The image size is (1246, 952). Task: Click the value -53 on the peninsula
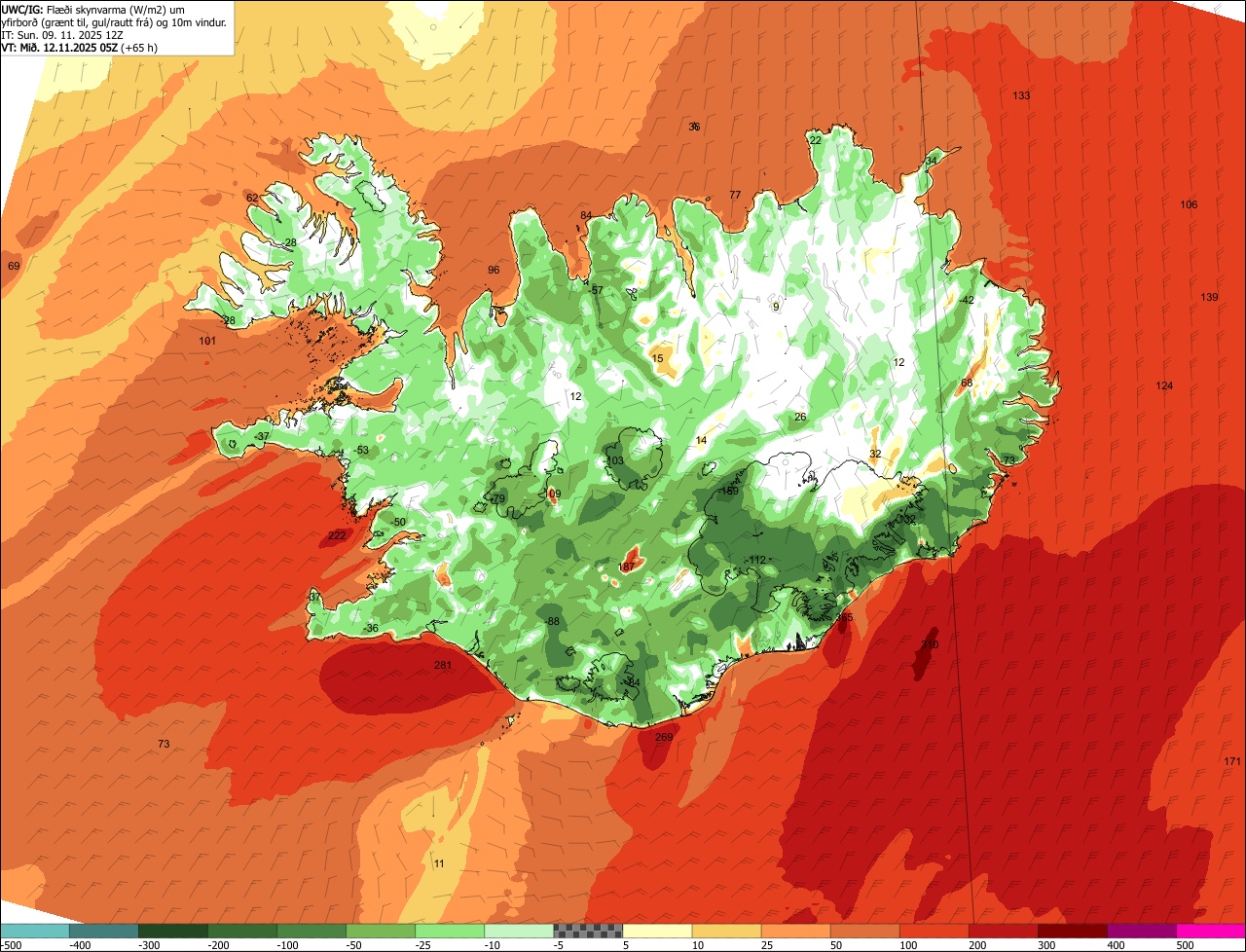click(x=361, y=450)
